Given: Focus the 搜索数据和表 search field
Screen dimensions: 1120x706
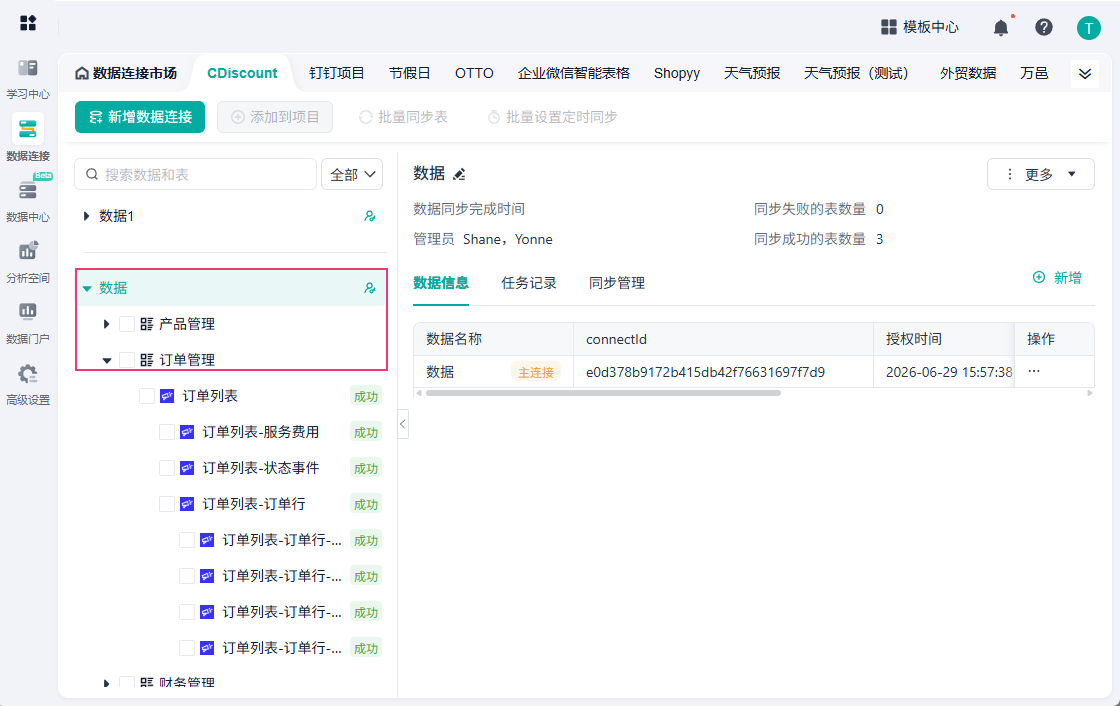Looking at the screenshot, I should click(195, 174).
